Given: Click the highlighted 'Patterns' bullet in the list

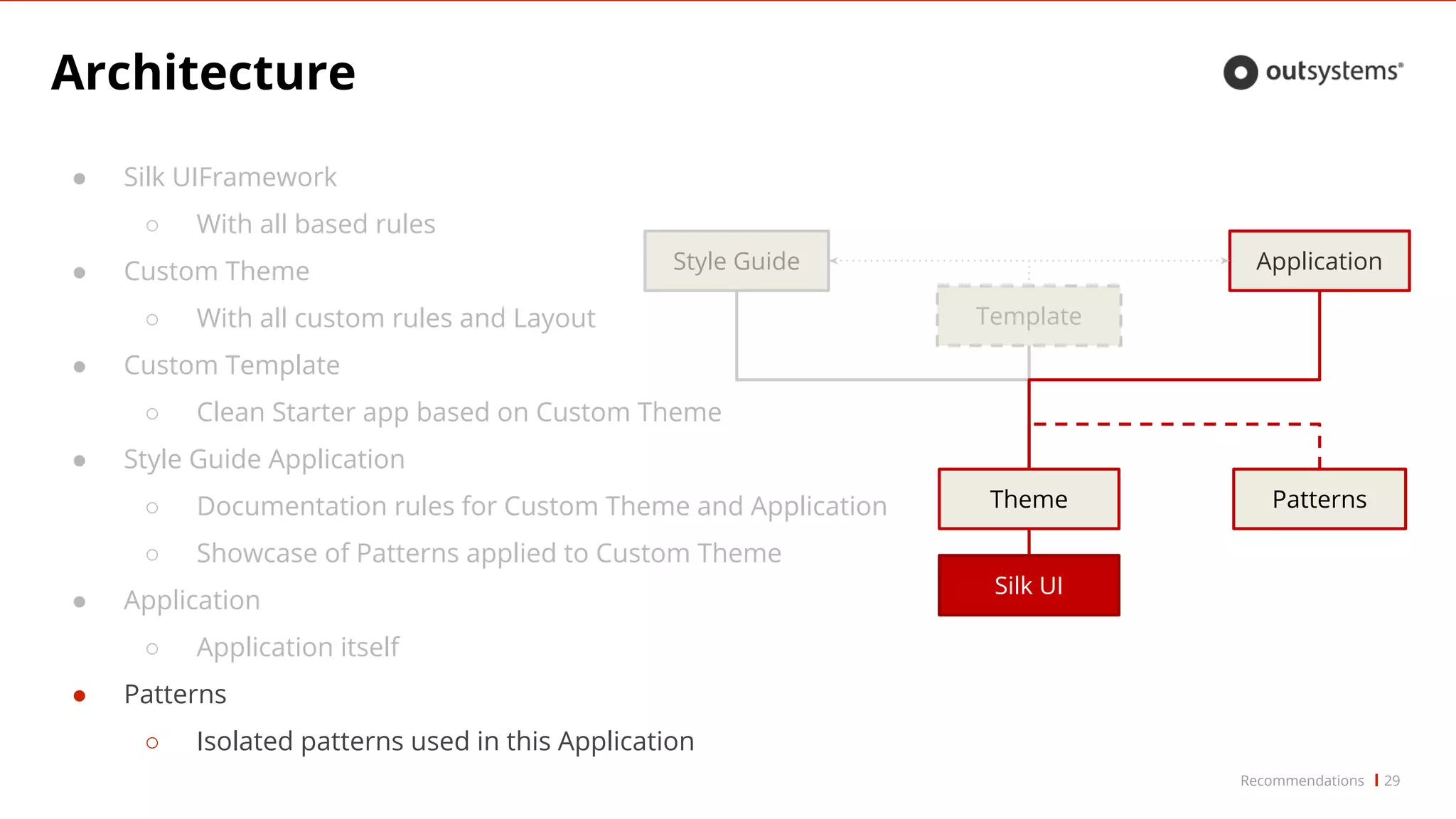Looking at the screenshot, I should [x=175, y=694].
